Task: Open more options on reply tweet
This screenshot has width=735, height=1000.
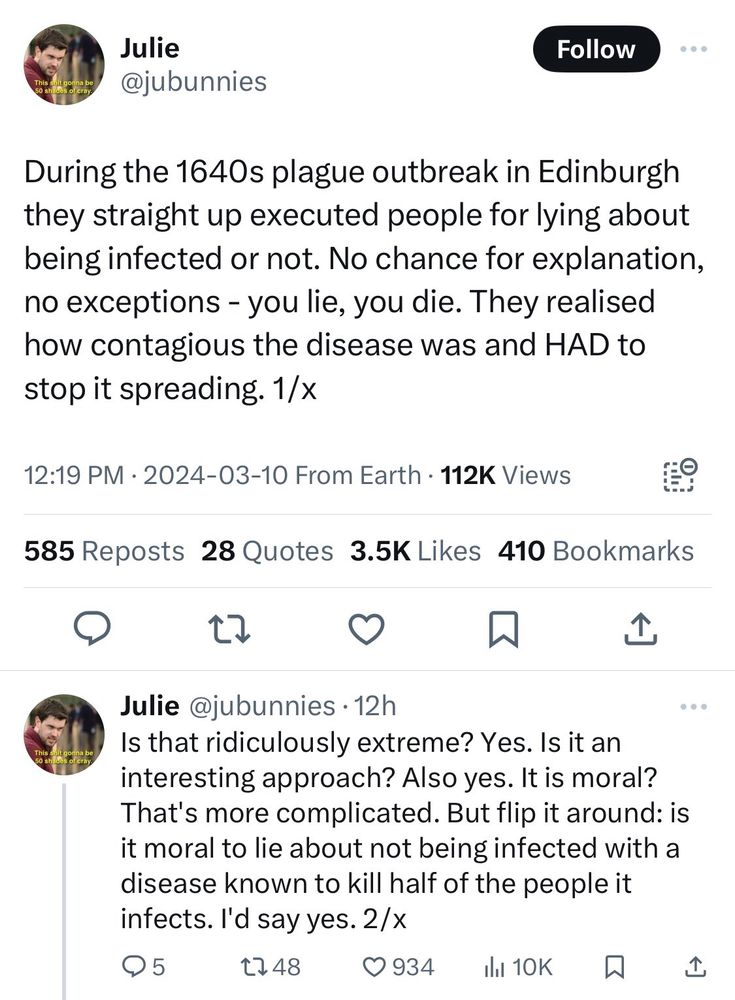Action: click(x=694, y=707)
